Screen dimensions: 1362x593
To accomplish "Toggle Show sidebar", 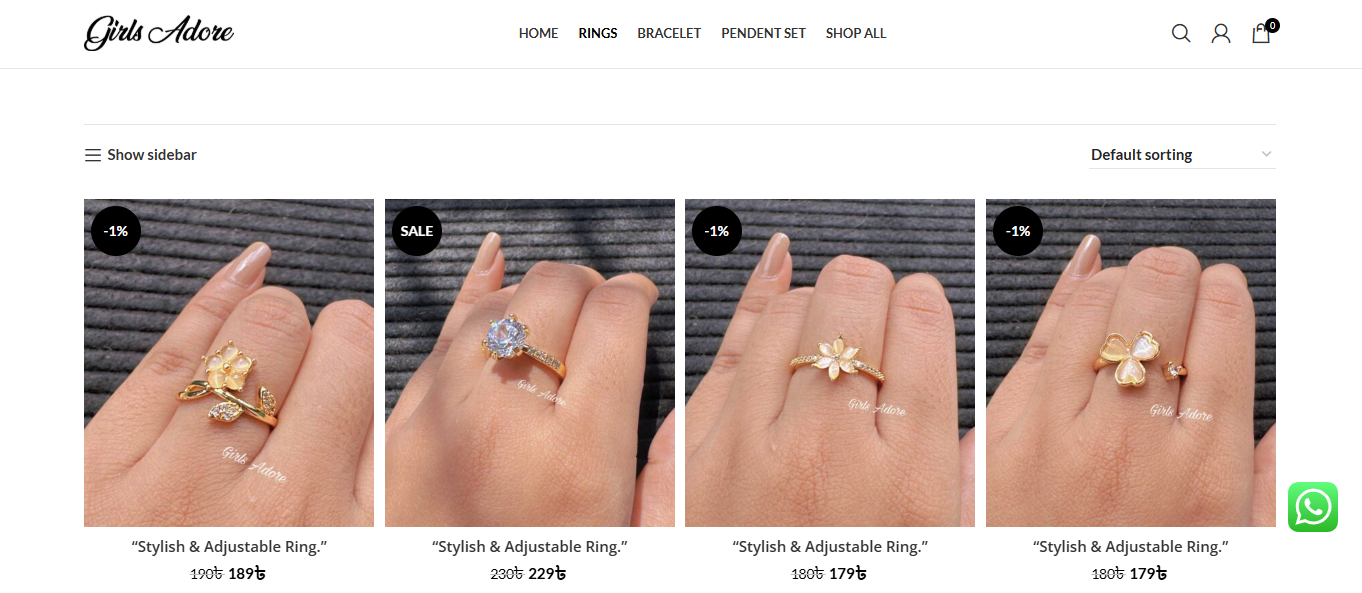I will pos(141,155).
